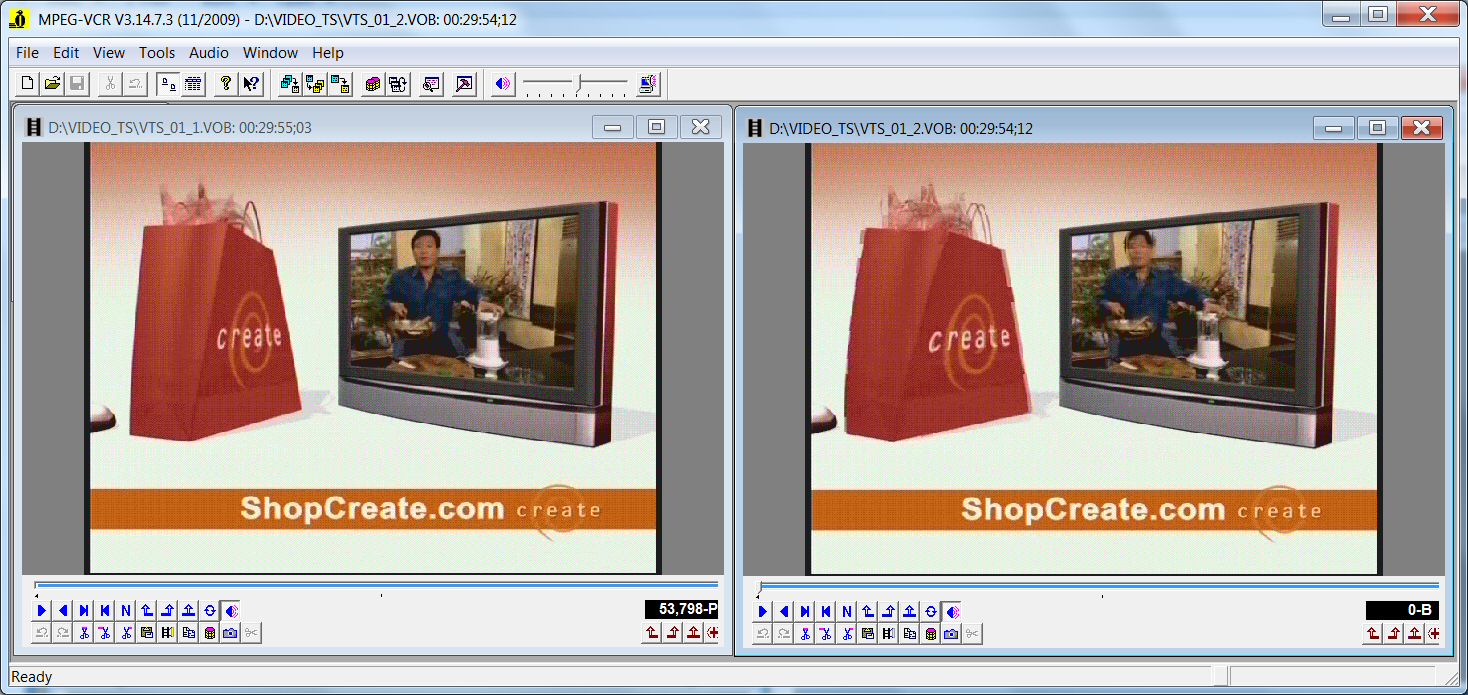Image resolution: width=1468 pixels, height=695 pixels.
Task: Click the video frame in VTS_01_2.VOB window
Action: pos(1094,358)
